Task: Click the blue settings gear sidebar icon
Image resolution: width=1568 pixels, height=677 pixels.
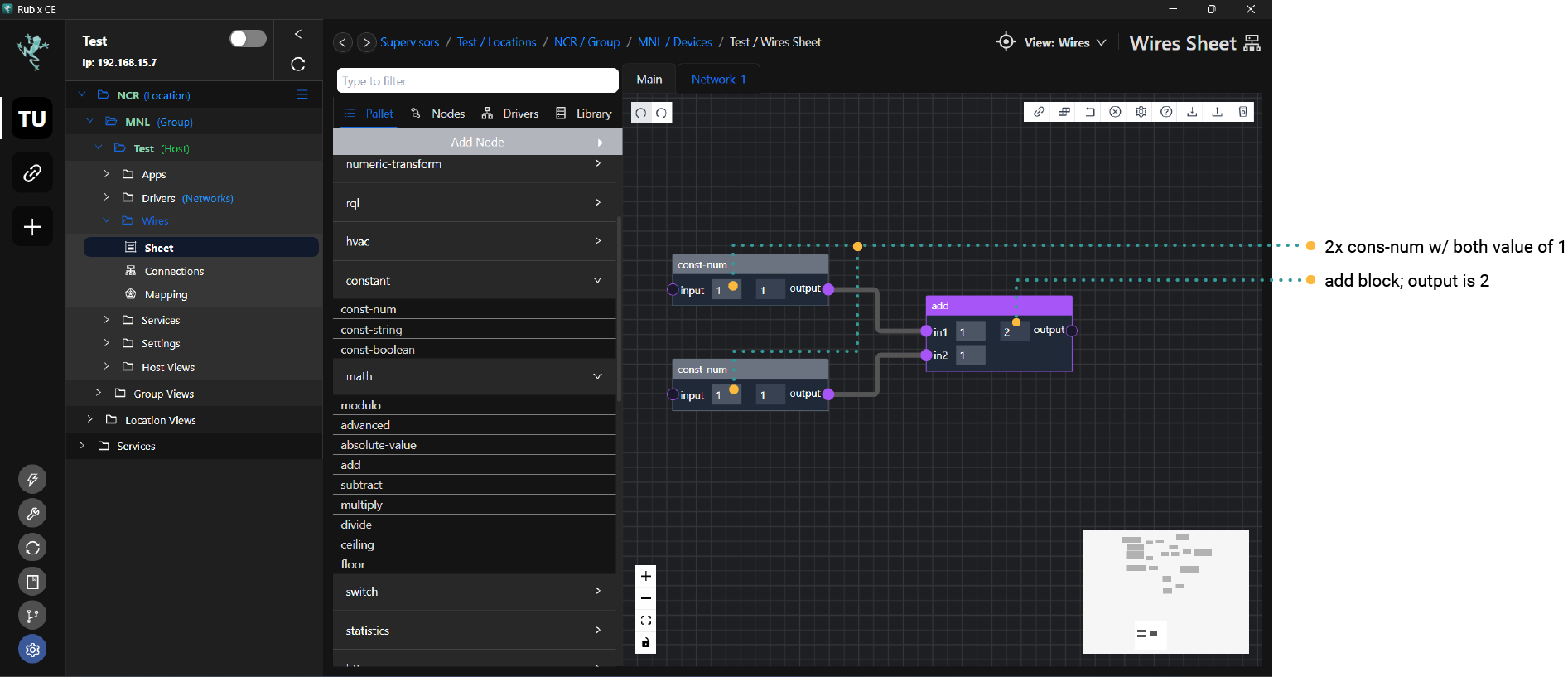Action: 32,650
